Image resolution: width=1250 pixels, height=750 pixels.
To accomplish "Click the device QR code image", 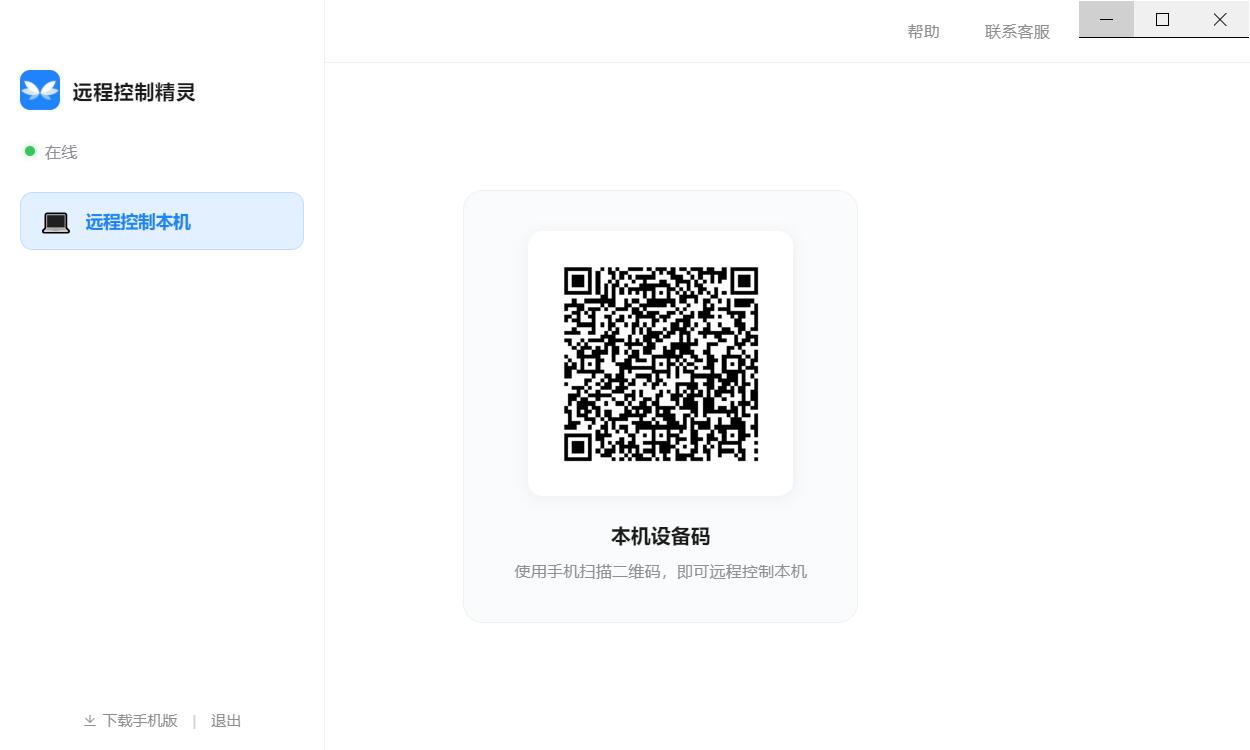I will [661, 364].
